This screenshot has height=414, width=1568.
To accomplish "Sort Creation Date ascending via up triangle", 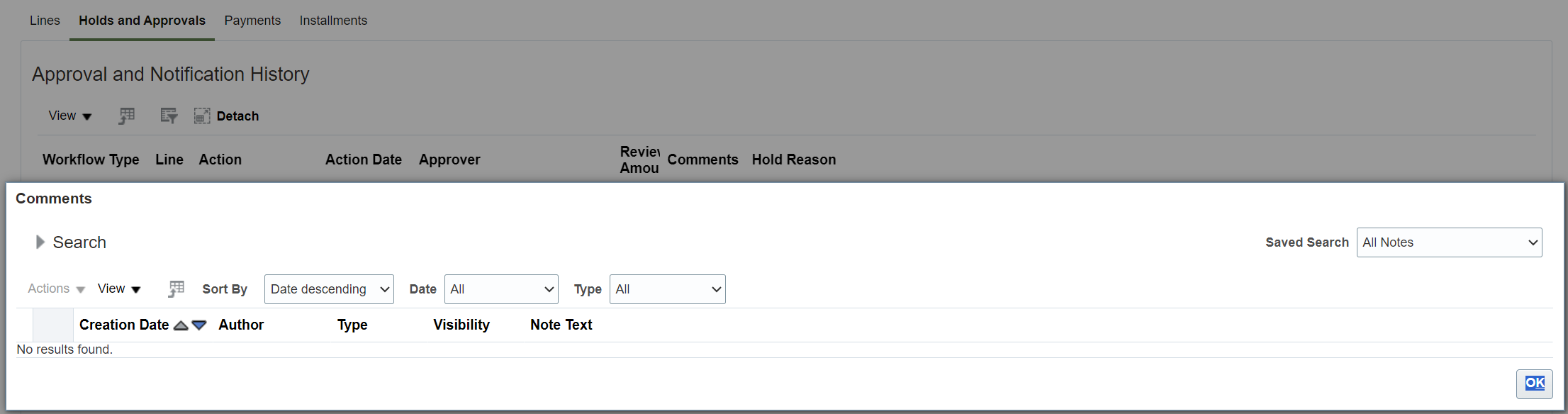I will 181,325.
